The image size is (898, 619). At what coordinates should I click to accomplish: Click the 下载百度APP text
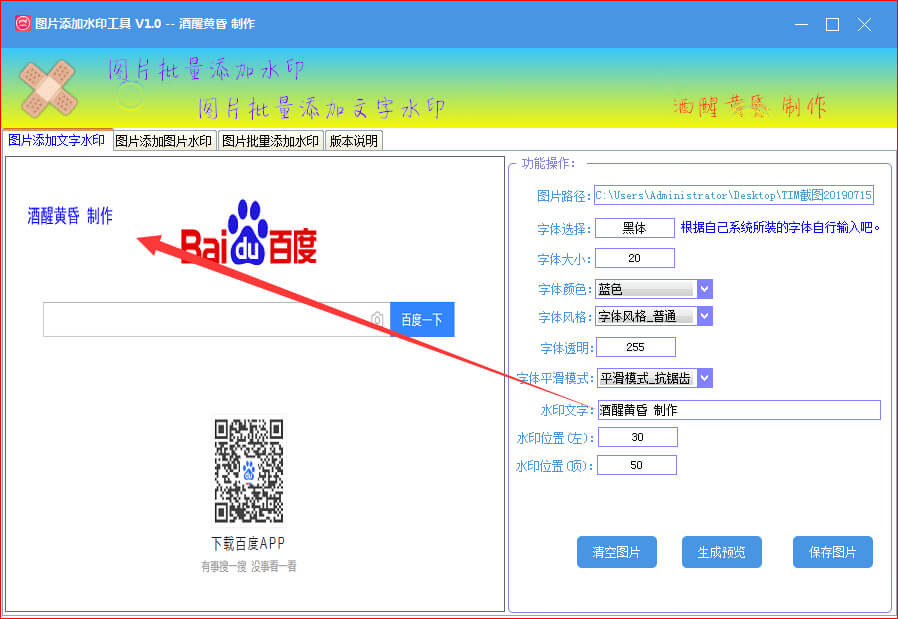point(248,543)
